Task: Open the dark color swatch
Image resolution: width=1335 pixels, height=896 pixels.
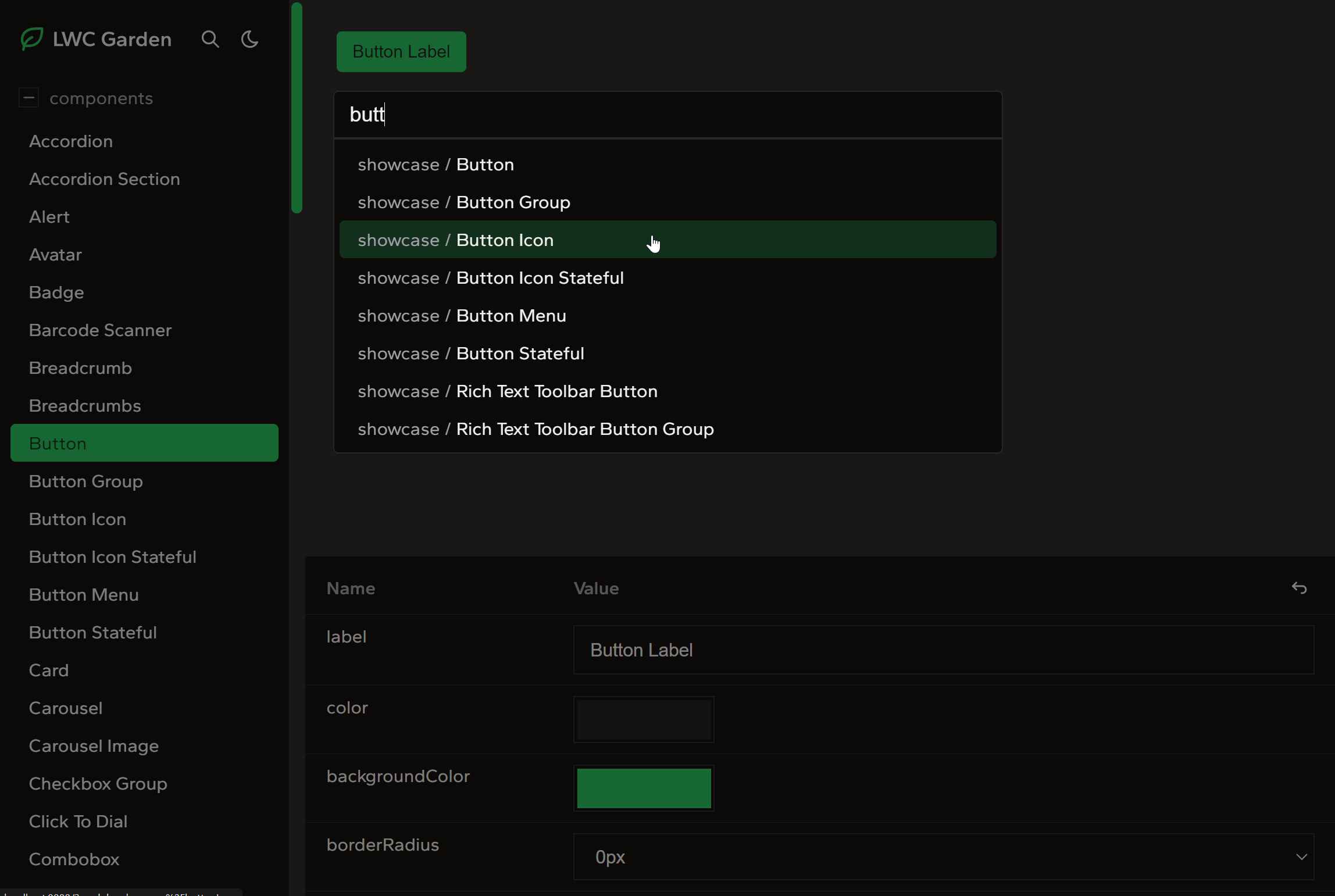Action: pyautogui.click(x=644, y=719)
